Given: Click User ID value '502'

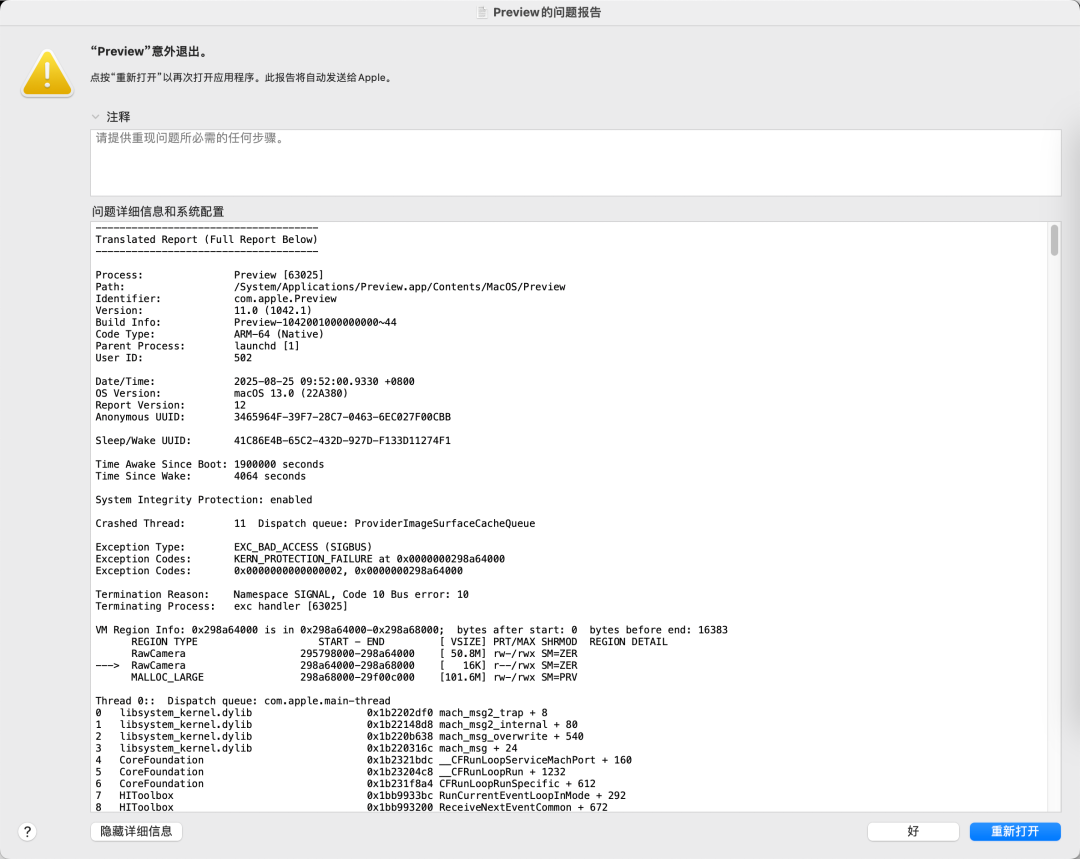Looking at the screenshot, I should [x=242, y=358].
